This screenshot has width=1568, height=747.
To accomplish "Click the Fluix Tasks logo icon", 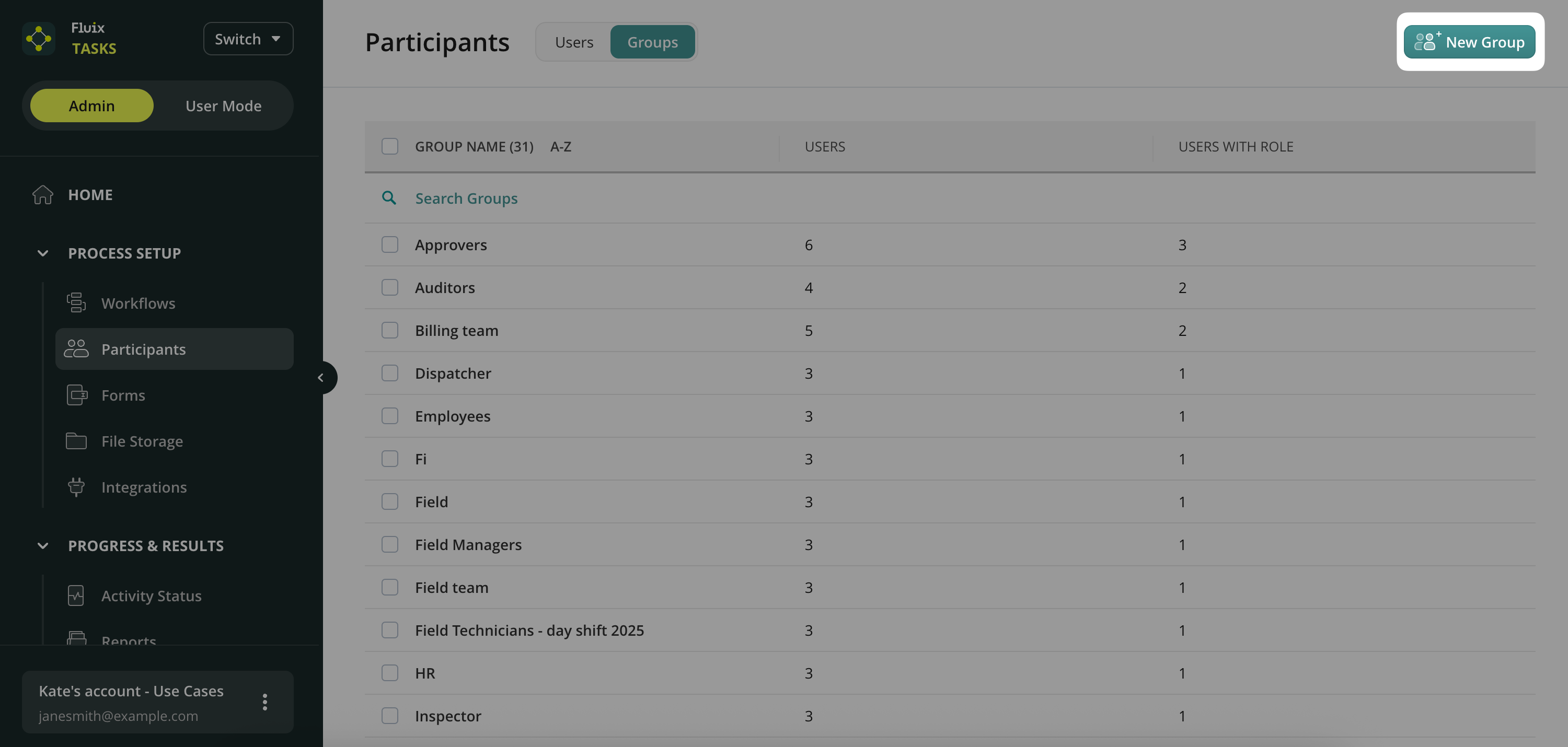I will pos(39,38).
